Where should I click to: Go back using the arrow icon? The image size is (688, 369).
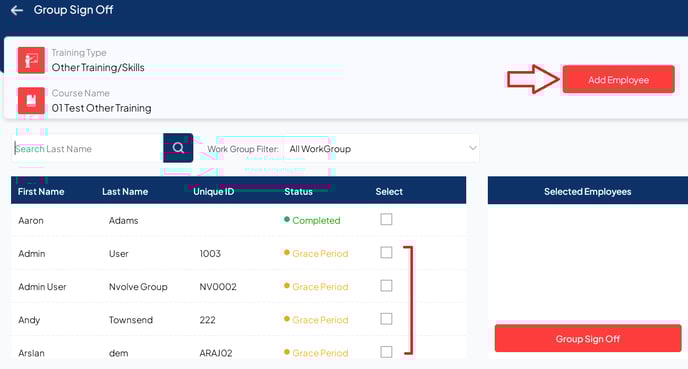[x=17, y=10]
